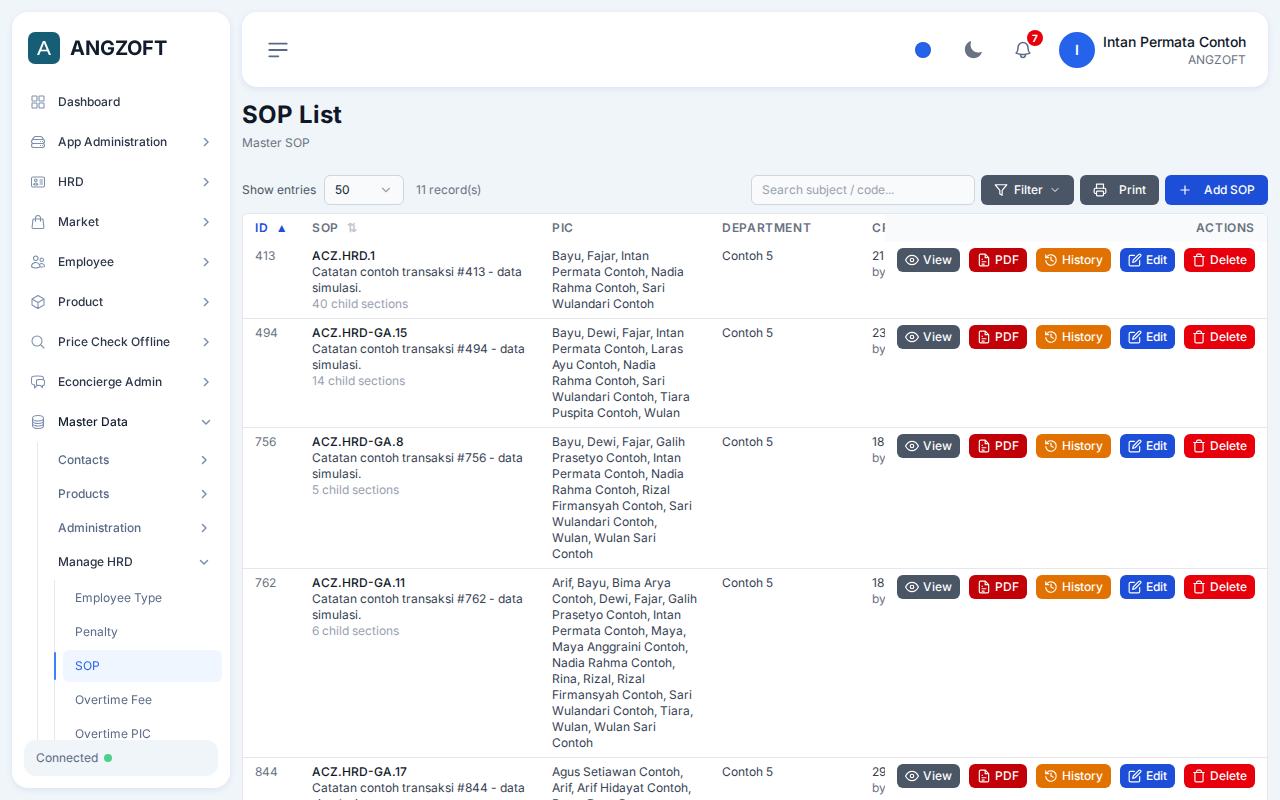
Task: Open Show entries dropdown
Action: (x=364, y=190)
